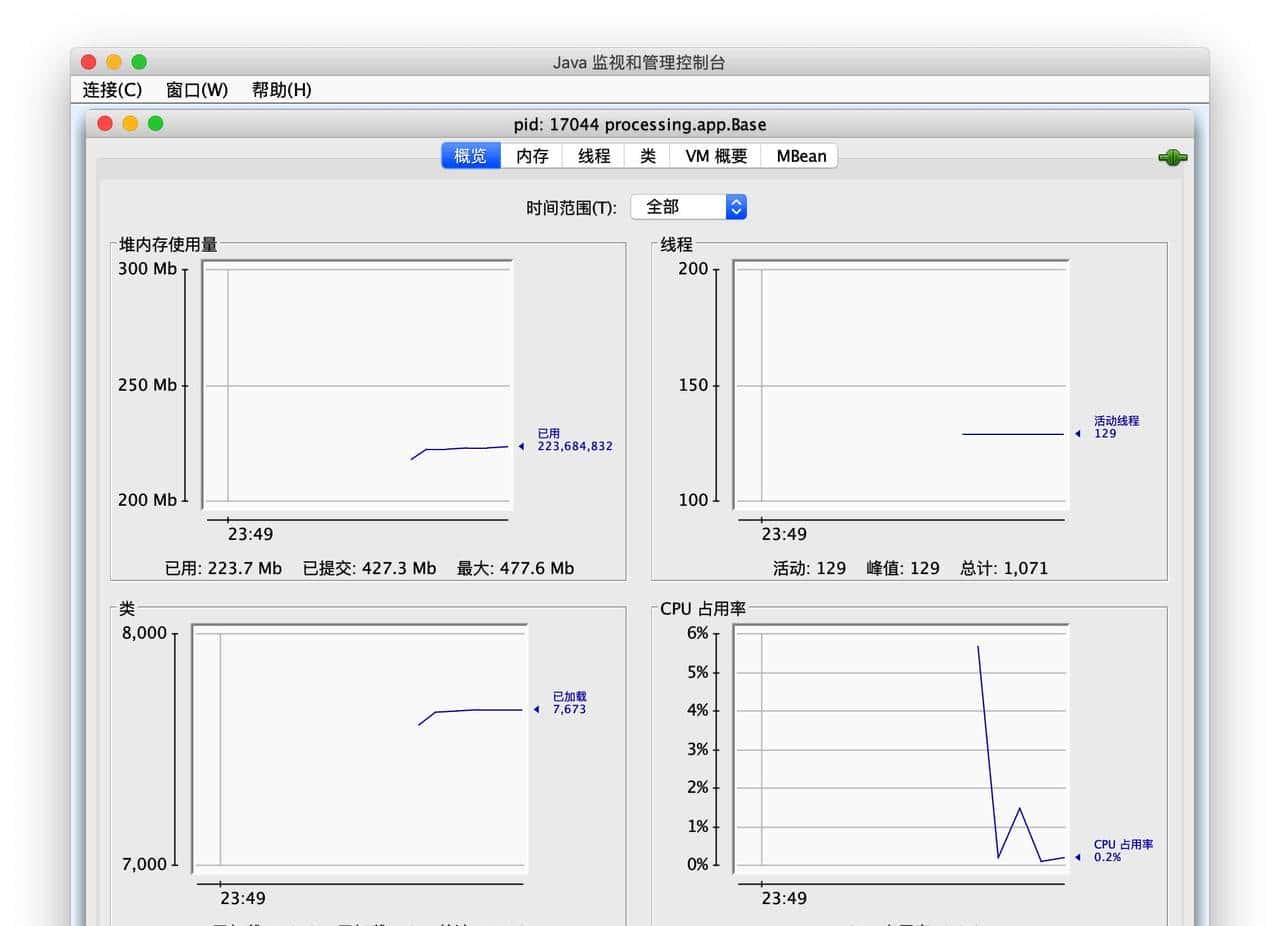Open the VM 概要 tab
The width and height of the screenshot is (1280, 926).
click(x=716, y=156)
